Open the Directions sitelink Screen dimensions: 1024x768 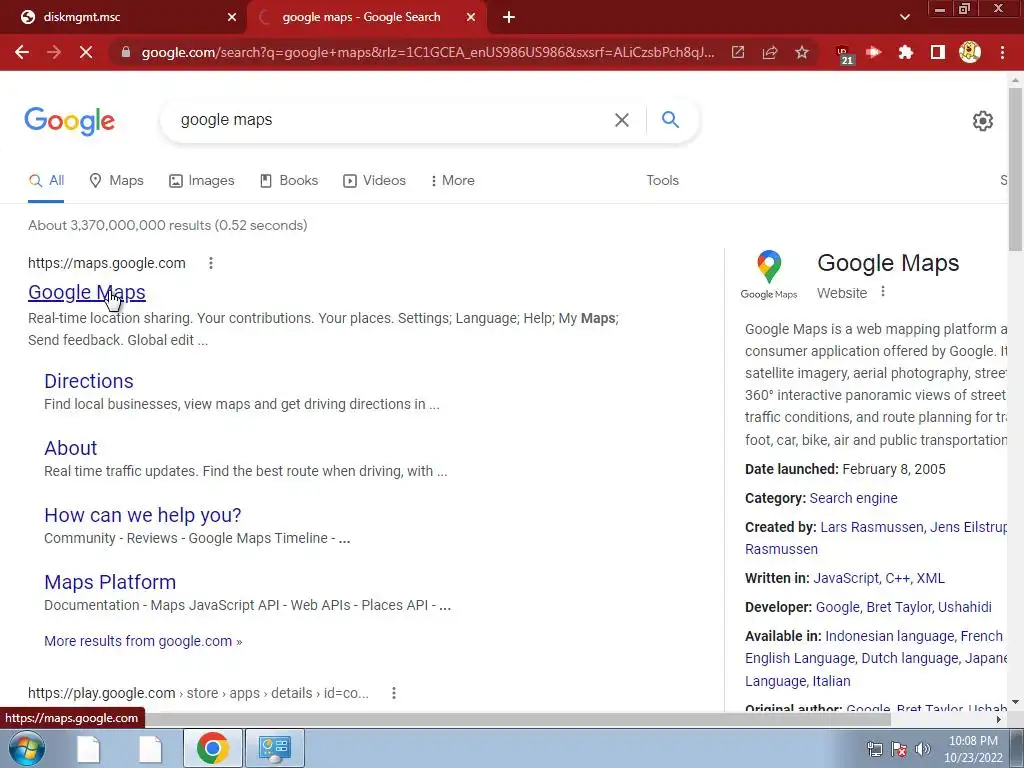[x=89, y=381]
